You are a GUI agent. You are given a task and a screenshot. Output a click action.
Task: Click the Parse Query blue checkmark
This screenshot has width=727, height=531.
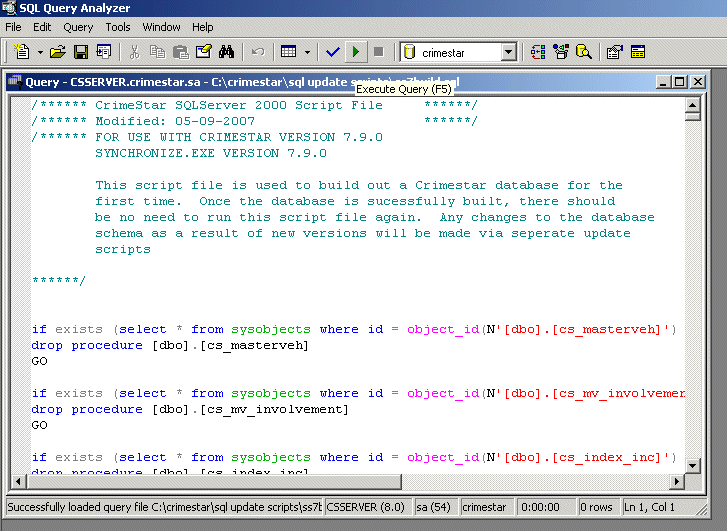point(333,52)
